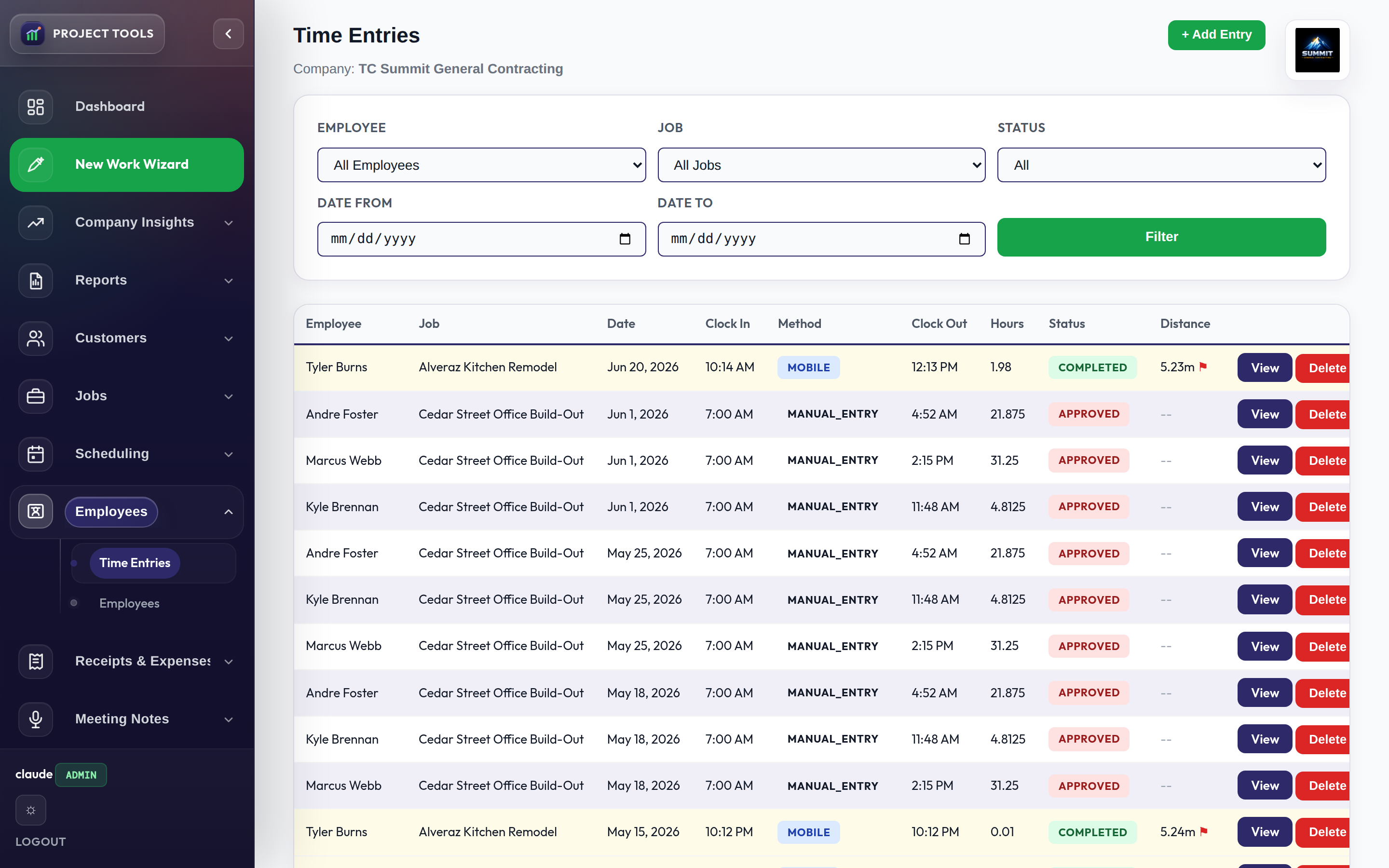The height and width of the screenshot is (868, 1389).
Task: Click the Scheduling calendar icon
Action: [x=36, y=454]
